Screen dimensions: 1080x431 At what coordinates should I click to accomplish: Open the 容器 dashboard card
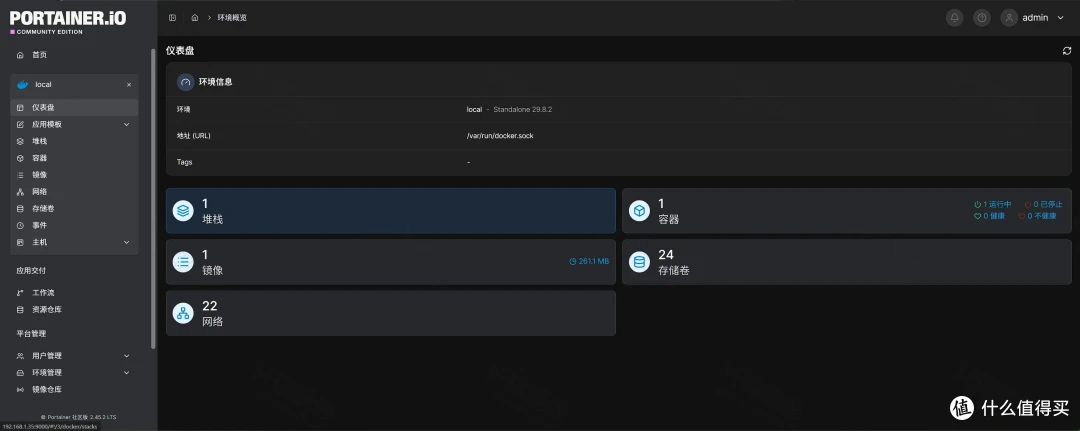847,211
